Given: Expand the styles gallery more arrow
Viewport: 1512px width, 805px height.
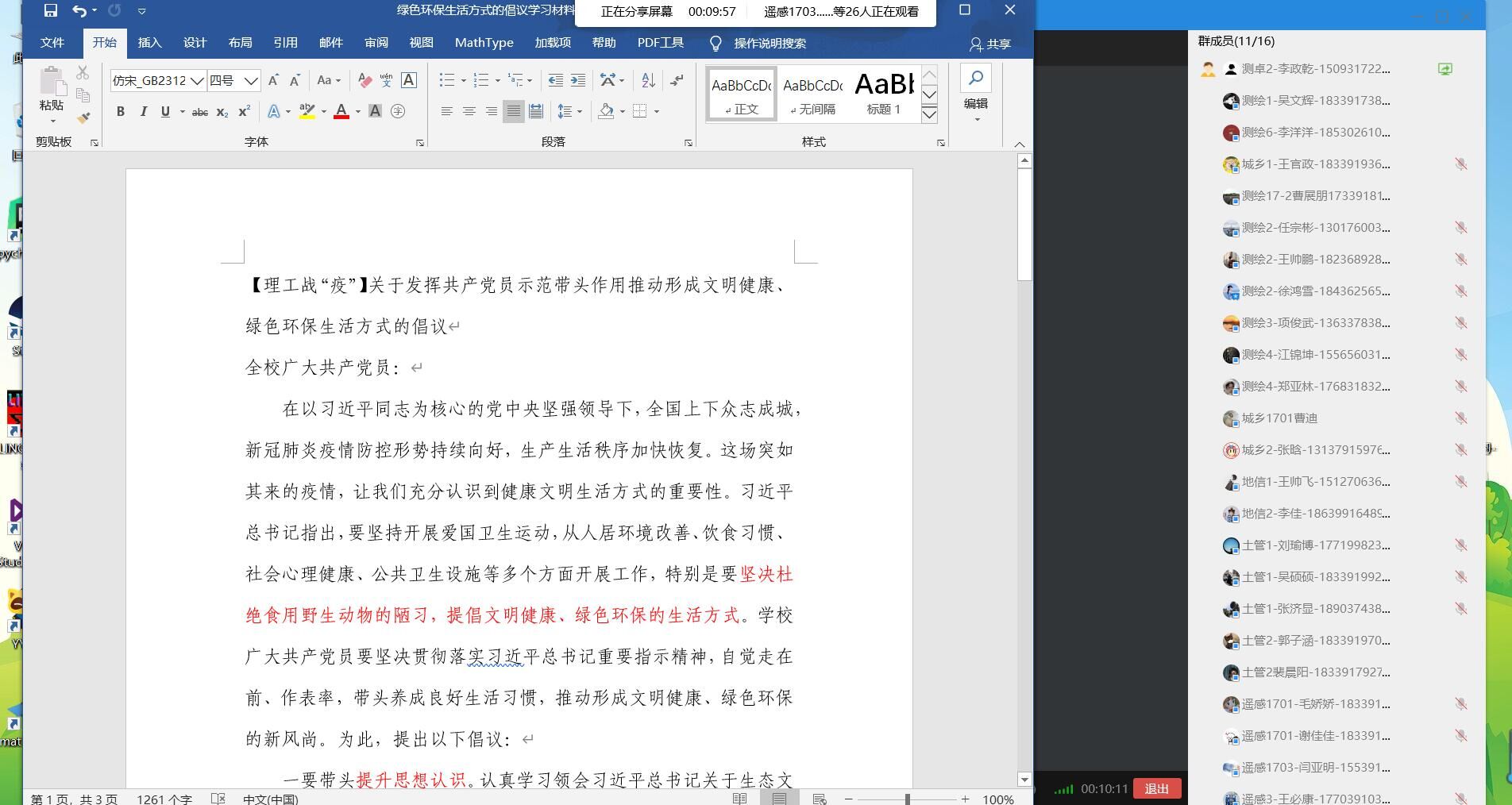Looking at the screenshot, I should (929, 115).
